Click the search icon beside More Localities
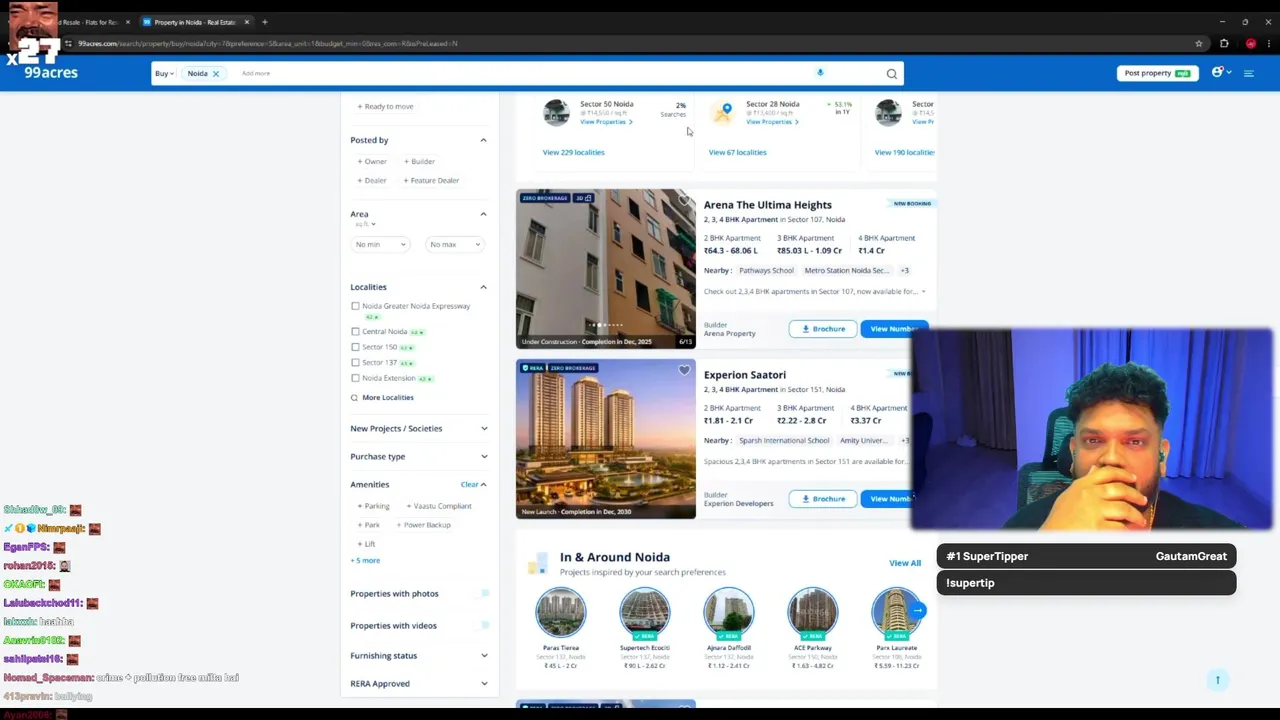 (x=354, y=398)
